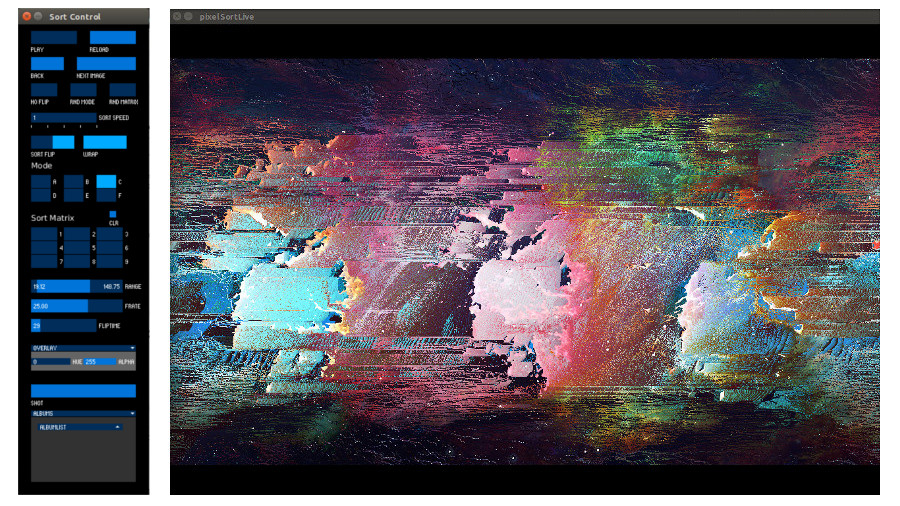Click the pixelSortLive window title bar
The width and height of the screenshot is (900, 506).
[525, 17]
